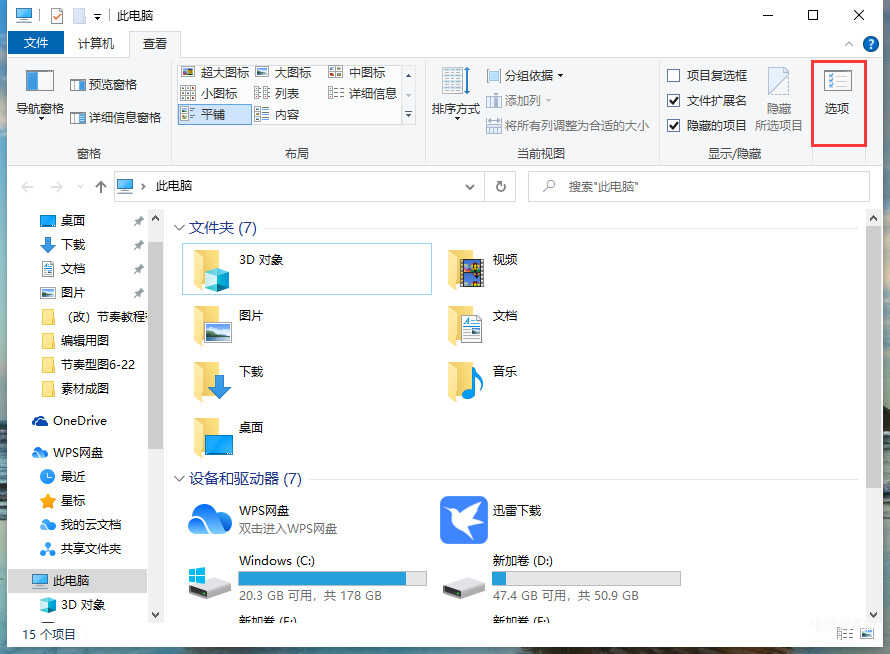Enable the 项目复选框 checkbox
Image resolution: width=890 pixels, height=654 pixels.
coord(674,76)
